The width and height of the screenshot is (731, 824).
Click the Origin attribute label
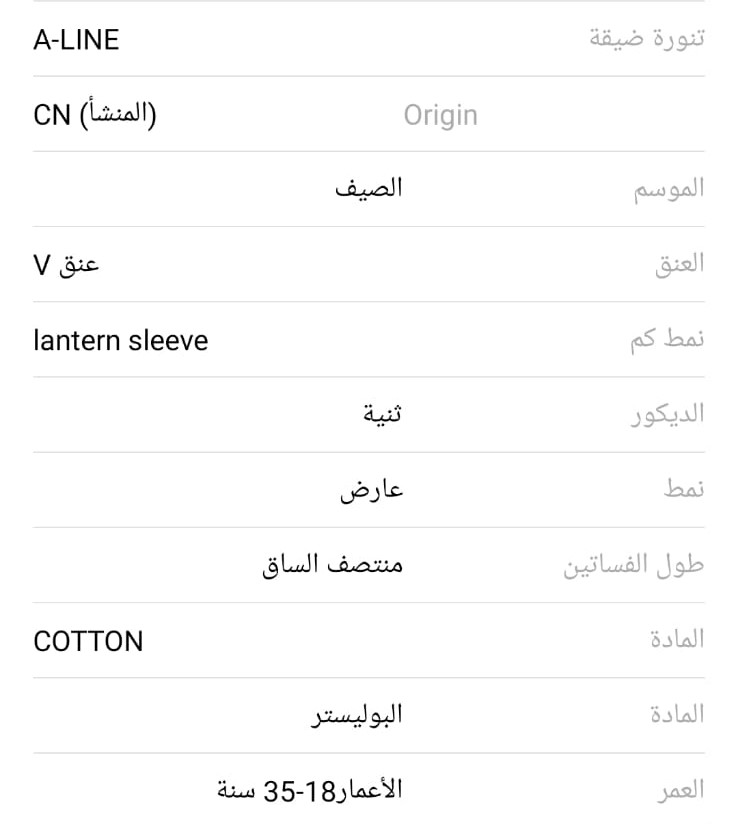pos(440,115)
